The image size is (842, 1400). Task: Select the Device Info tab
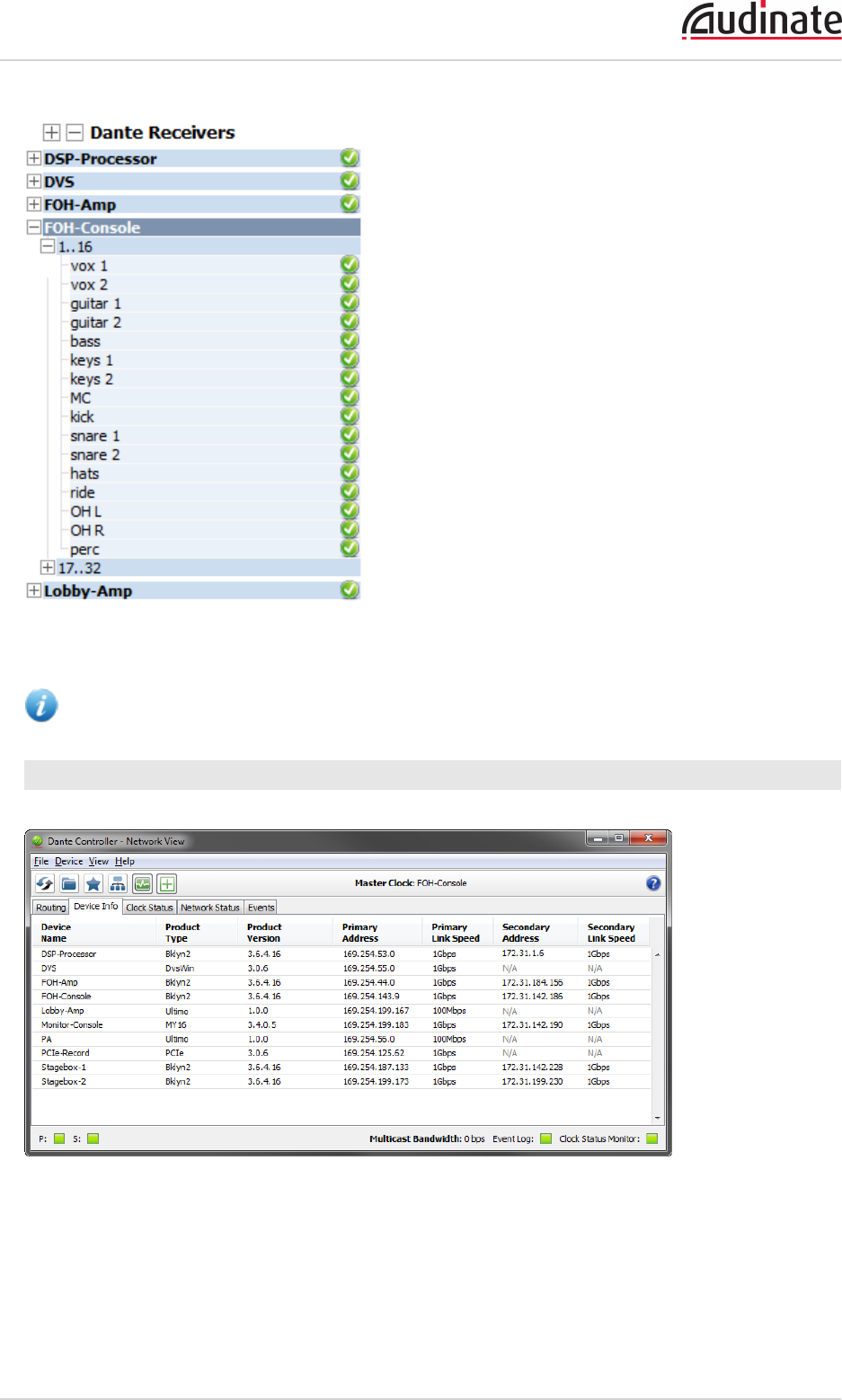coord(96,906)
